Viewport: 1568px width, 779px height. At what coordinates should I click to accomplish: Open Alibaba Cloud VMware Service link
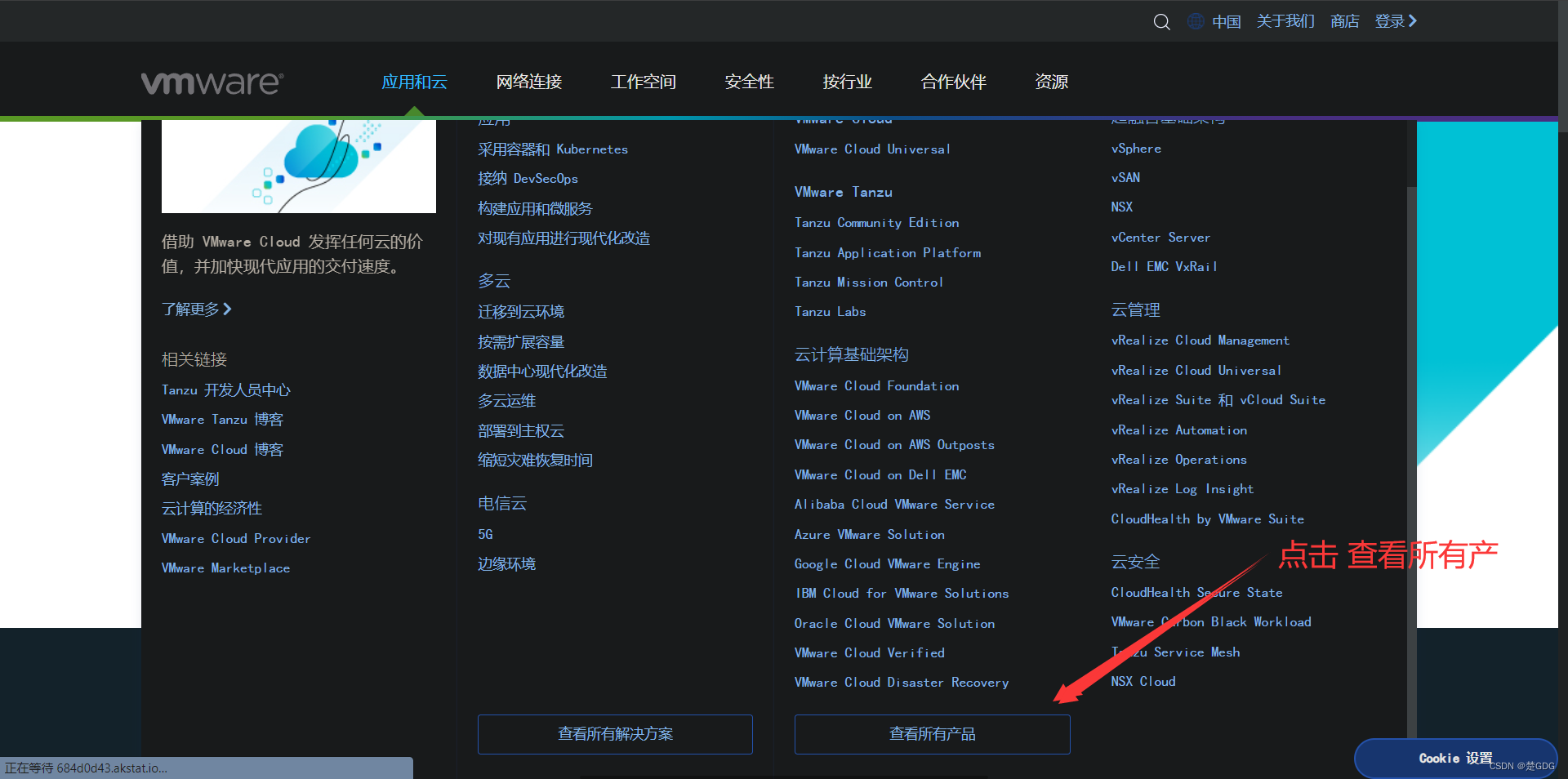pyautogui.click(x=894, y=505)
